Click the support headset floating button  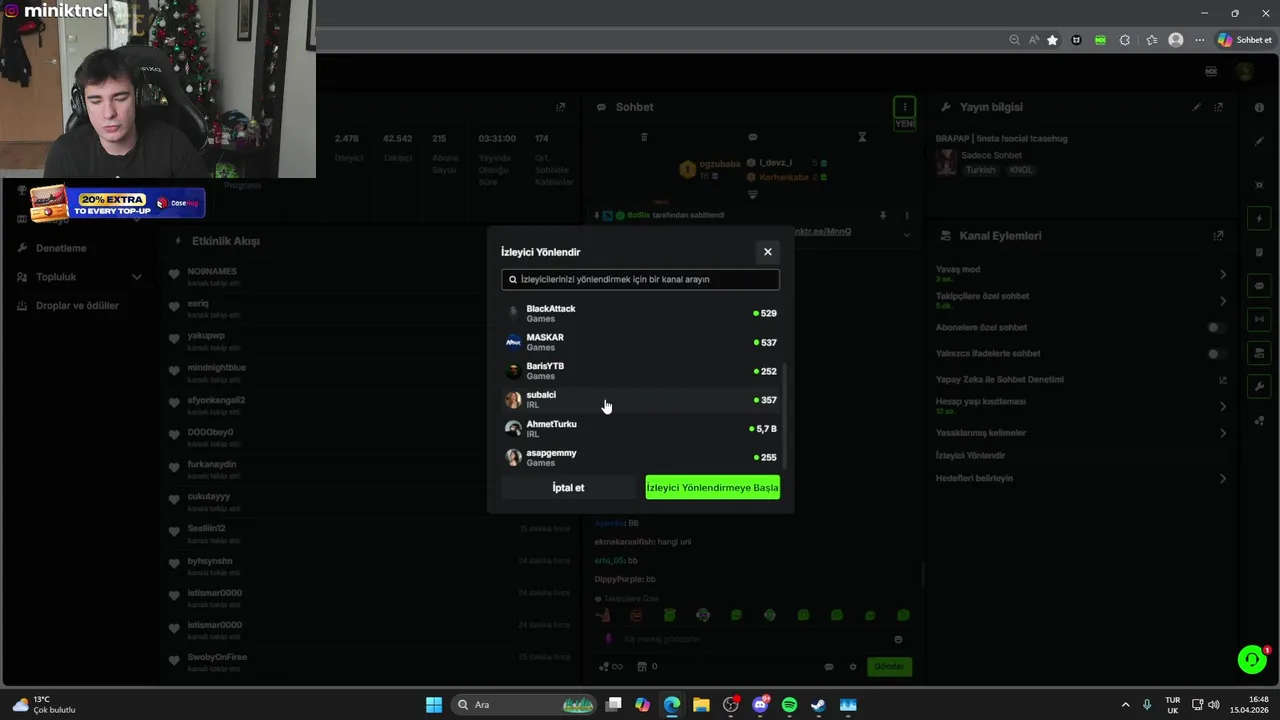point(1252,659)
